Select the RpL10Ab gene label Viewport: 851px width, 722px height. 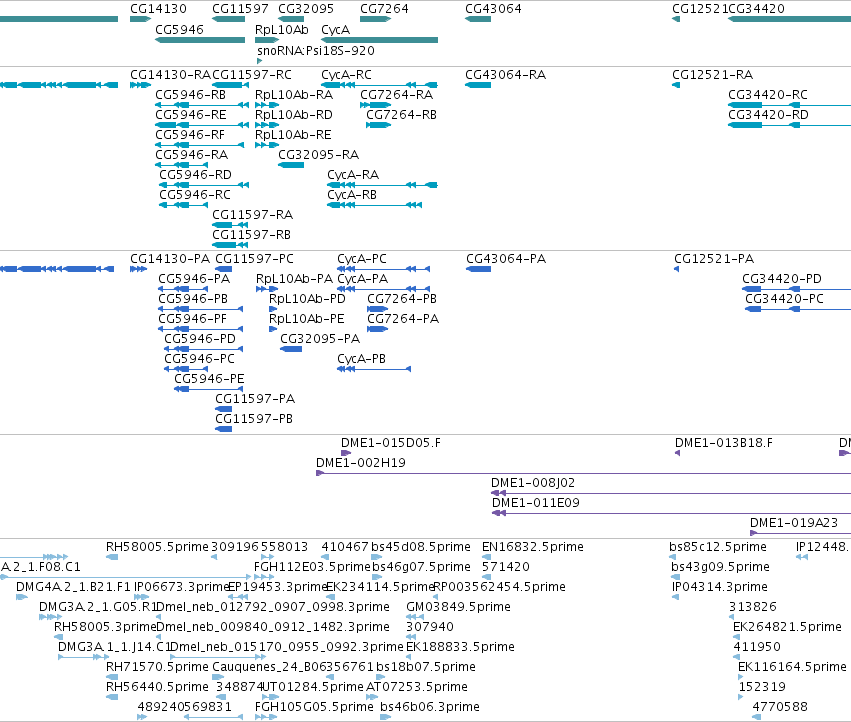[282, 30]
